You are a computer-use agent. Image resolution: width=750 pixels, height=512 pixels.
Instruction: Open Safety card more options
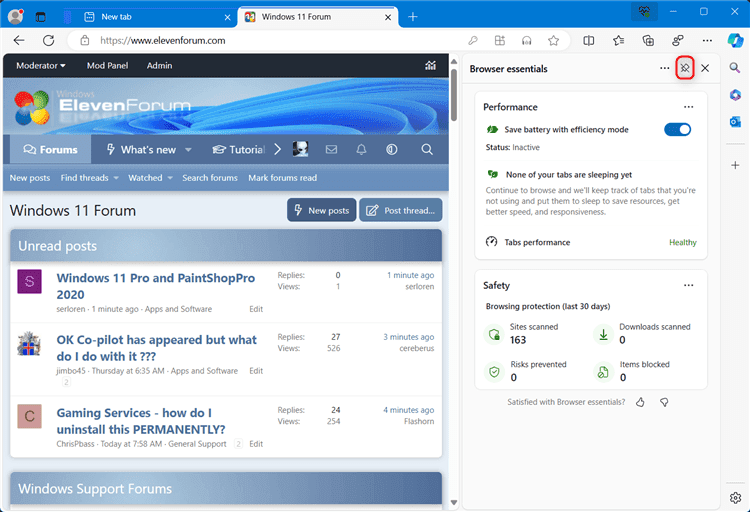[688, 286]
